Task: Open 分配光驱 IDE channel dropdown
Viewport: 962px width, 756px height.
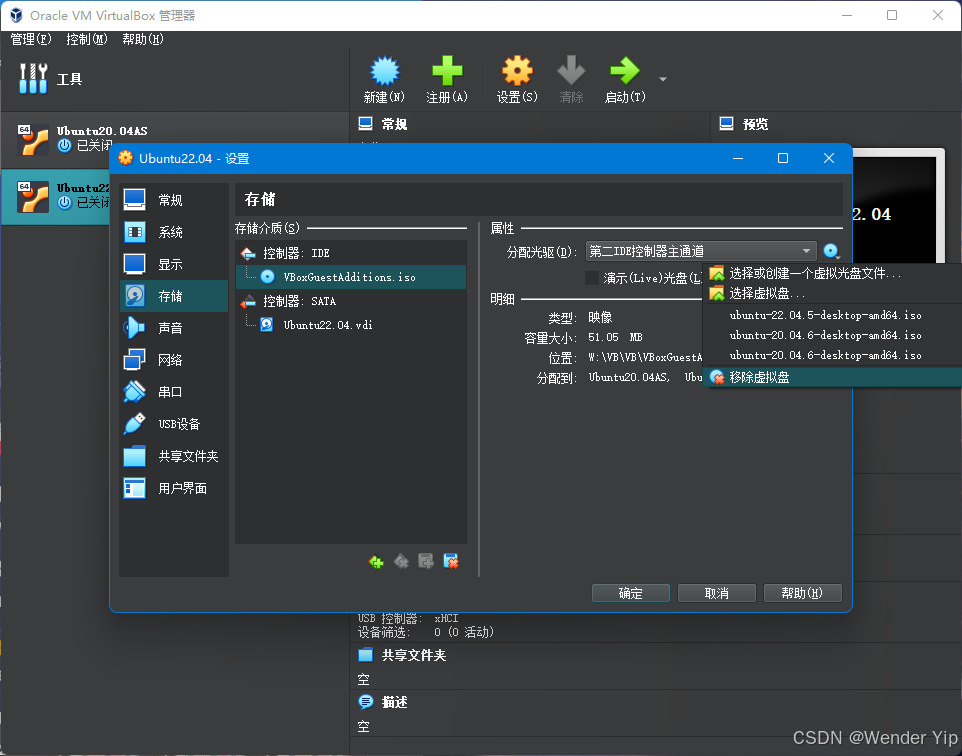Action: [x=701, y=251]
